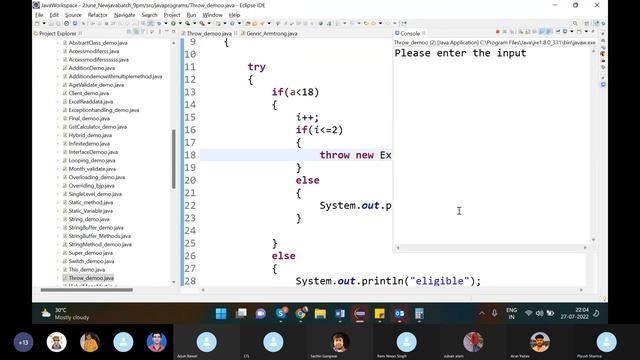Open the Run dropdown arrow in toolbar
The height and width of the screenshot is (360, 640).
click(x=180, y=24)
